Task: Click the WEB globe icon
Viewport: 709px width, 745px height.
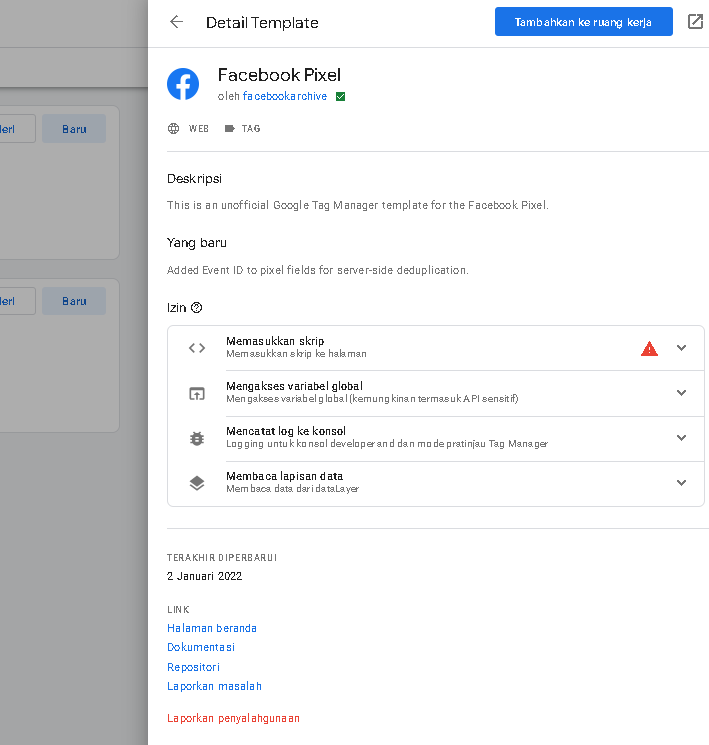Action: pos(173,128)
